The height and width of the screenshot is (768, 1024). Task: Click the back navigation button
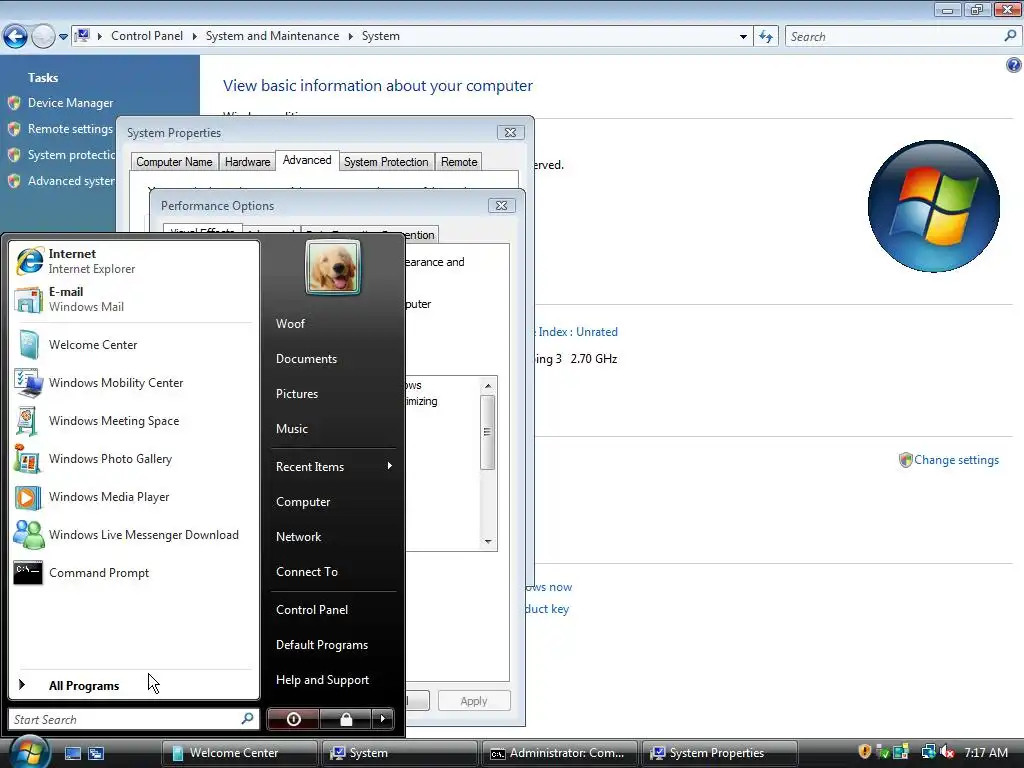tap(15, 37)
